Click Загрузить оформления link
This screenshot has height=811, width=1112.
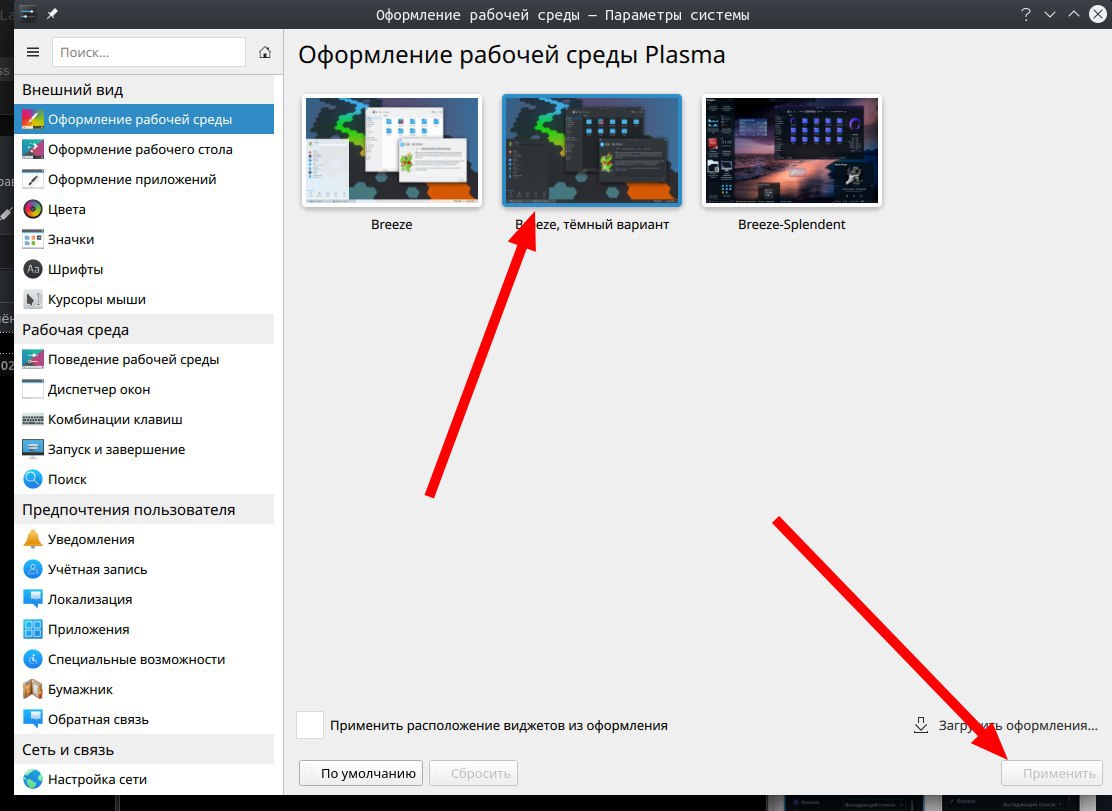pos(1006,725)
